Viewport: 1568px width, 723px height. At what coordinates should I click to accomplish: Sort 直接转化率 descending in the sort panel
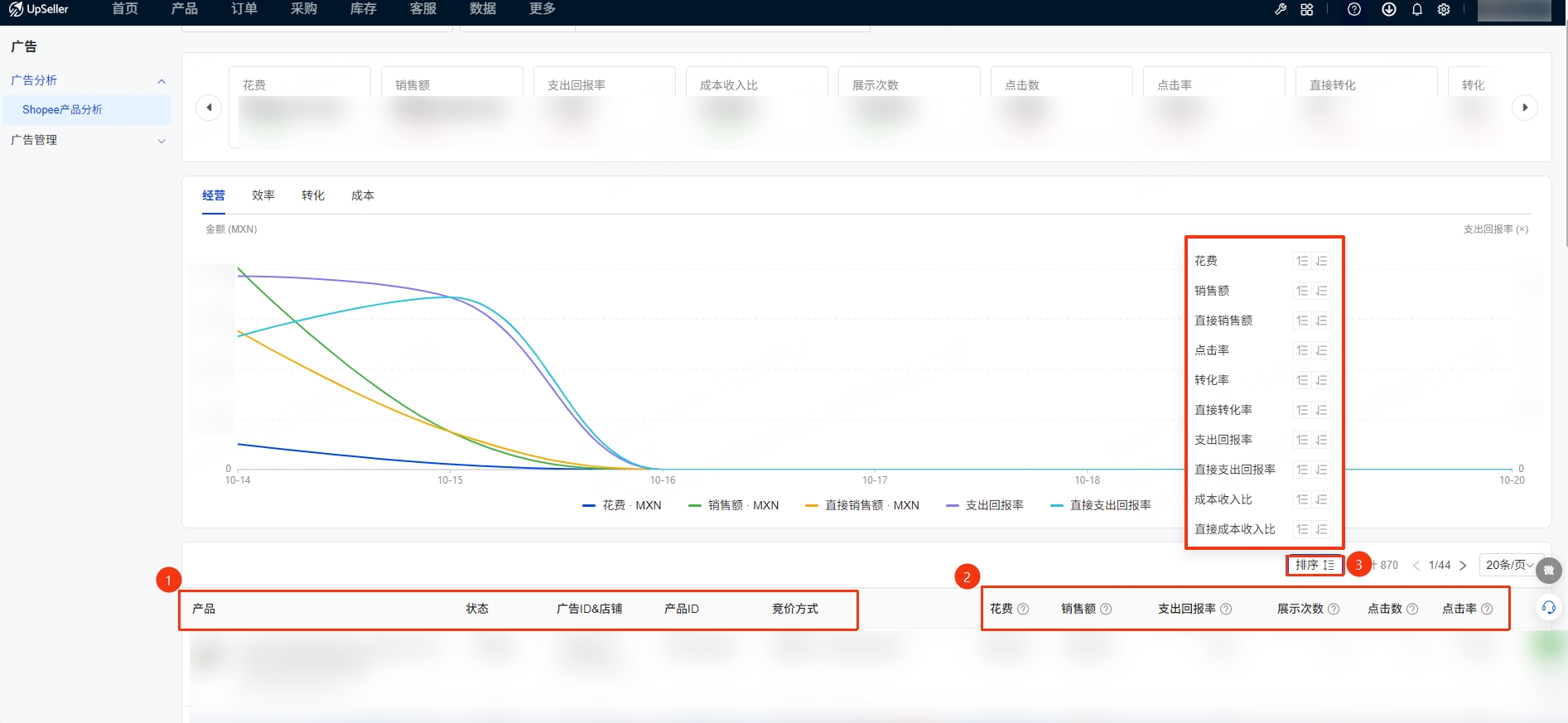(1321, 410)
